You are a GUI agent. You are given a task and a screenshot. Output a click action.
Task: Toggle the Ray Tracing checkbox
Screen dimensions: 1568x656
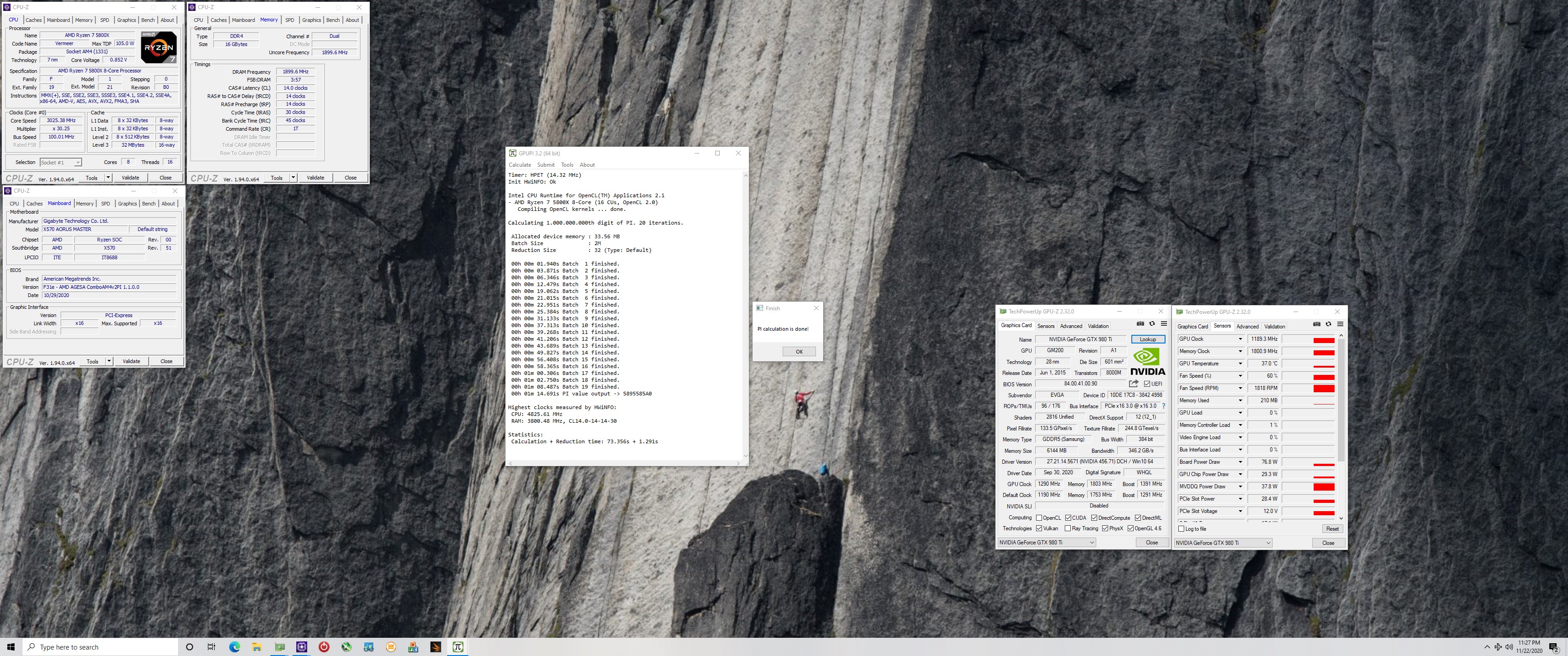1068,528
